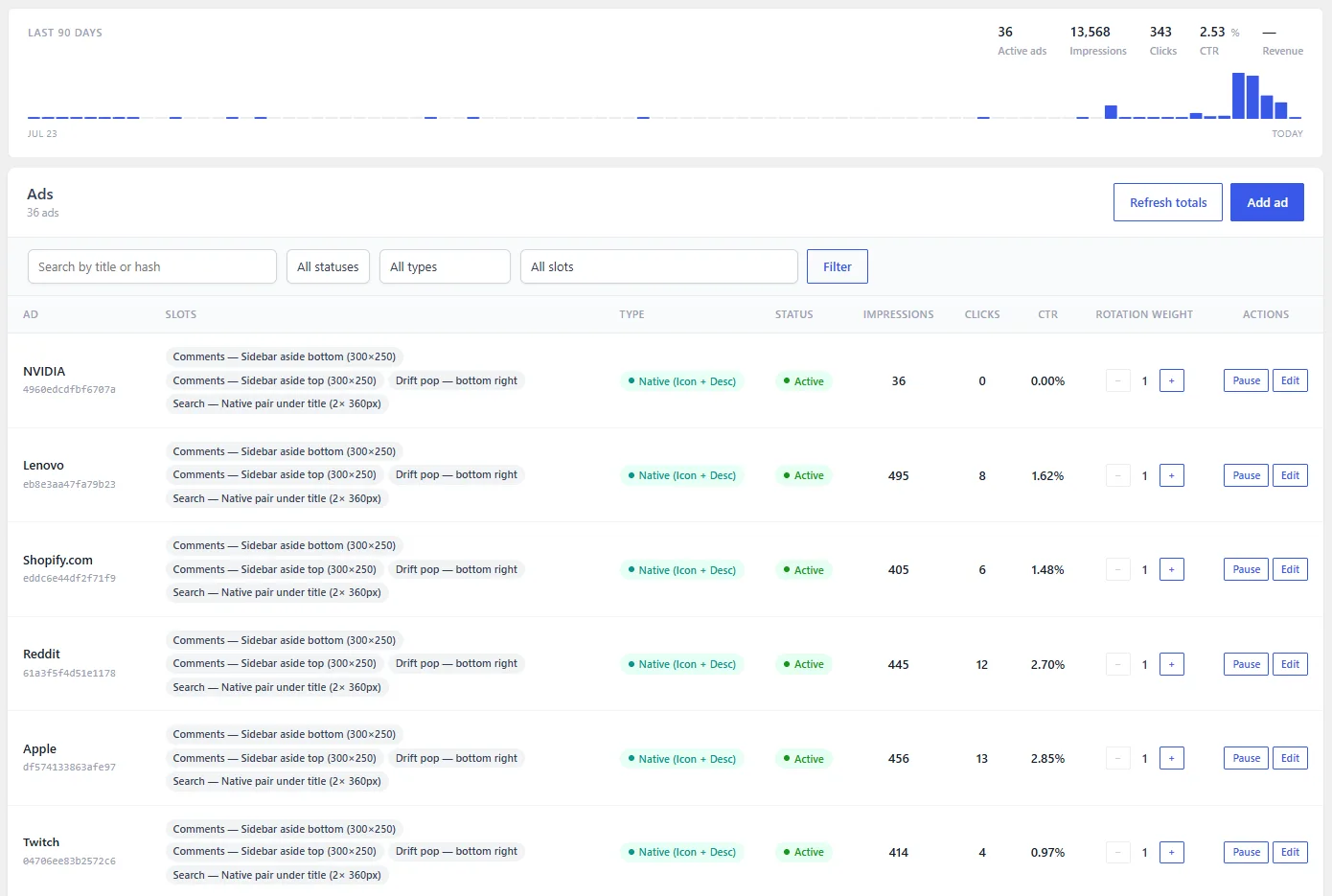Open the All types dropdown
This screenshot has width=1332, height=896.
(x=445, y=266)
